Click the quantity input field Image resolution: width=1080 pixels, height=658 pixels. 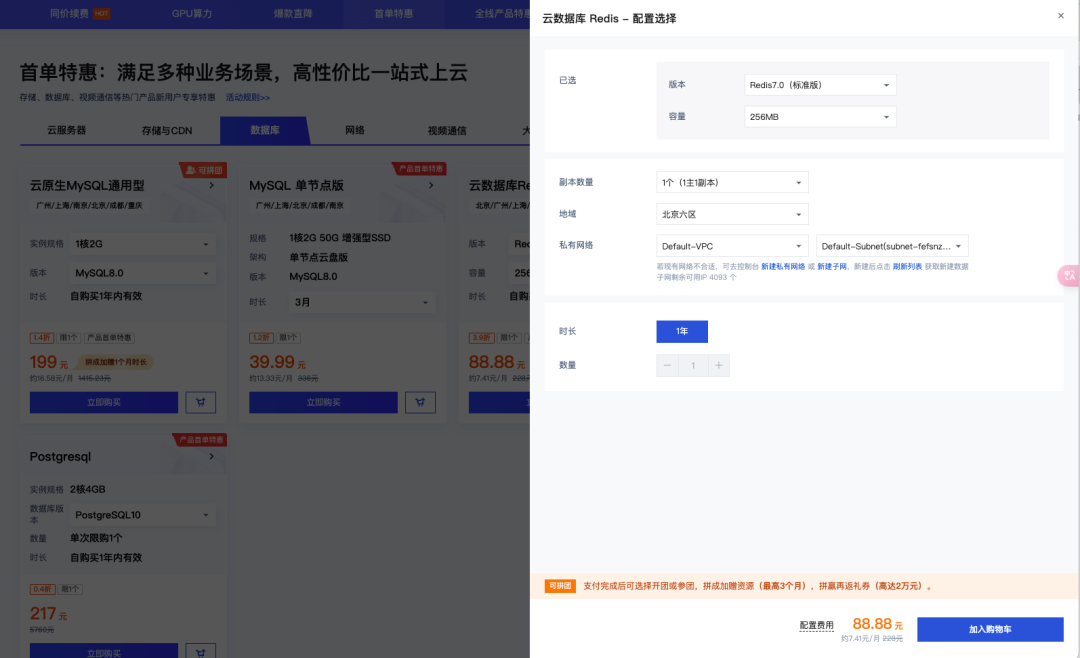coord(693,365)
